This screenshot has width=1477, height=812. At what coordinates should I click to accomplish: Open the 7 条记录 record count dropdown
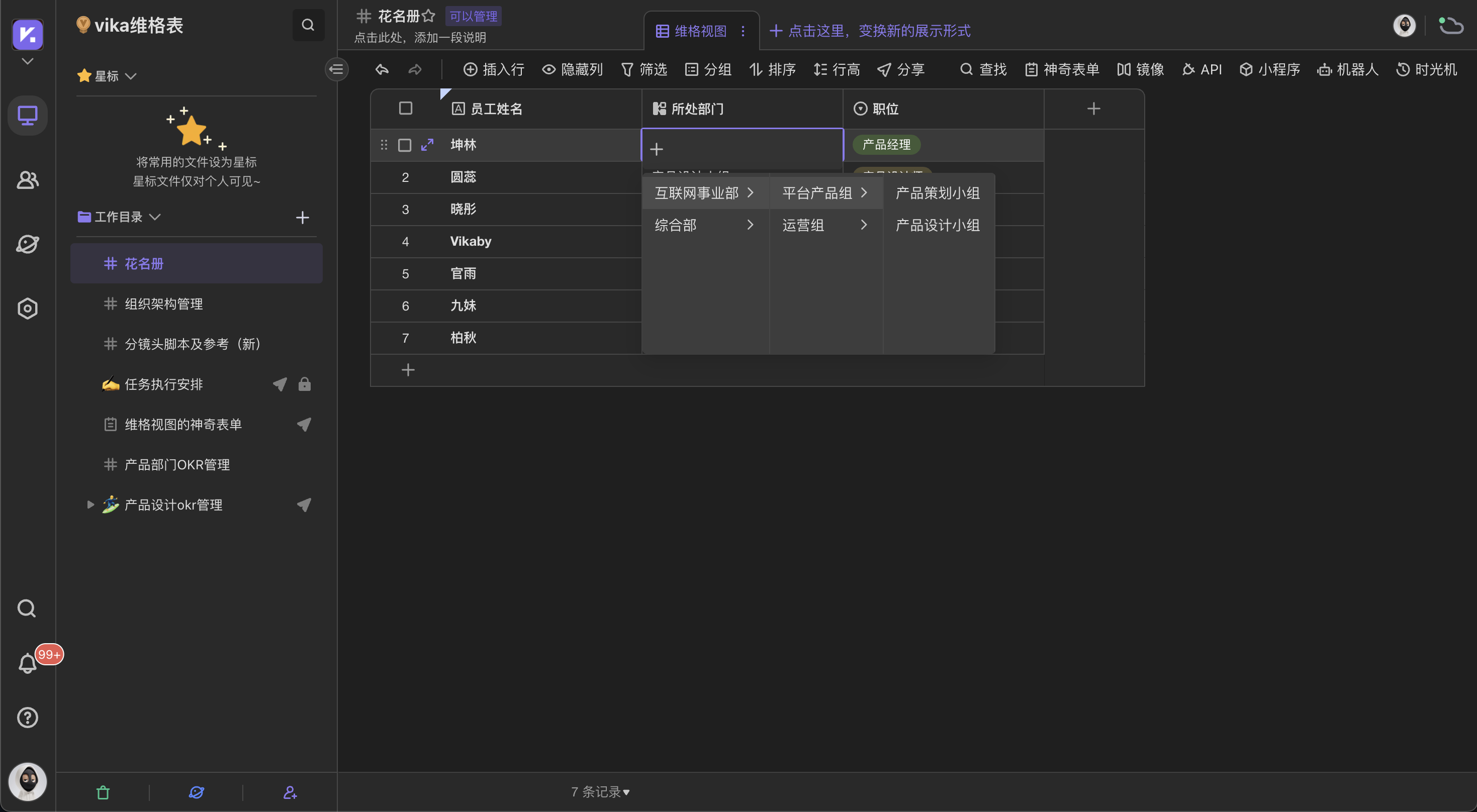click(600, 791)
